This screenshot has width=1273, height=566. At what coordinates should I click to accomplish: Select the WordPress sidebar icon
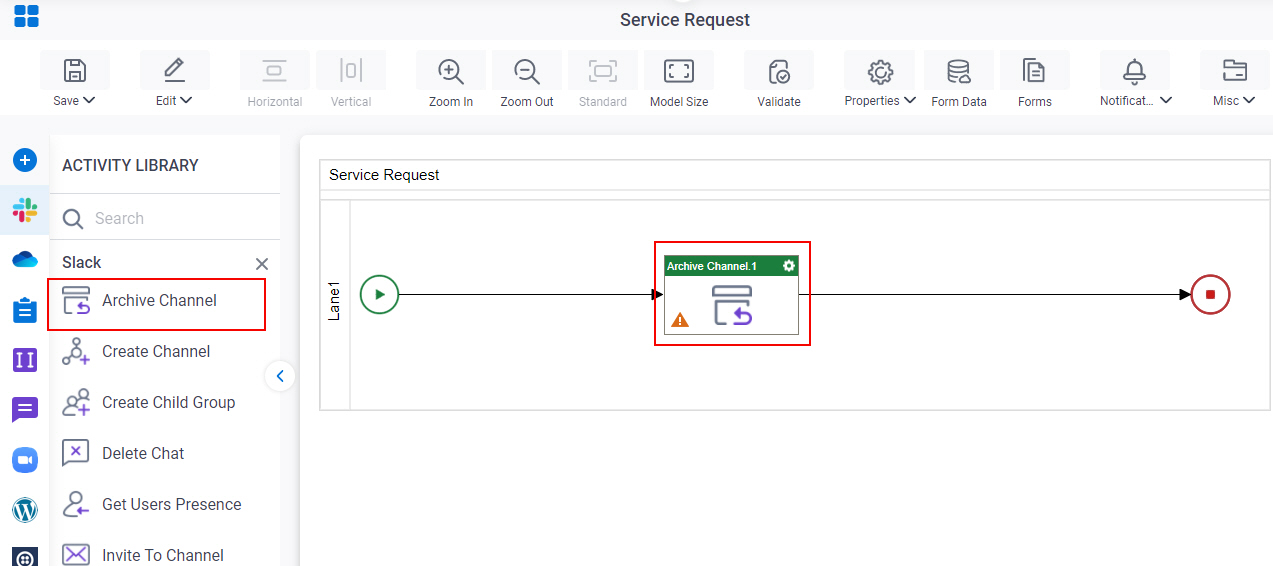pyautogui.click(x=25, y=510)
